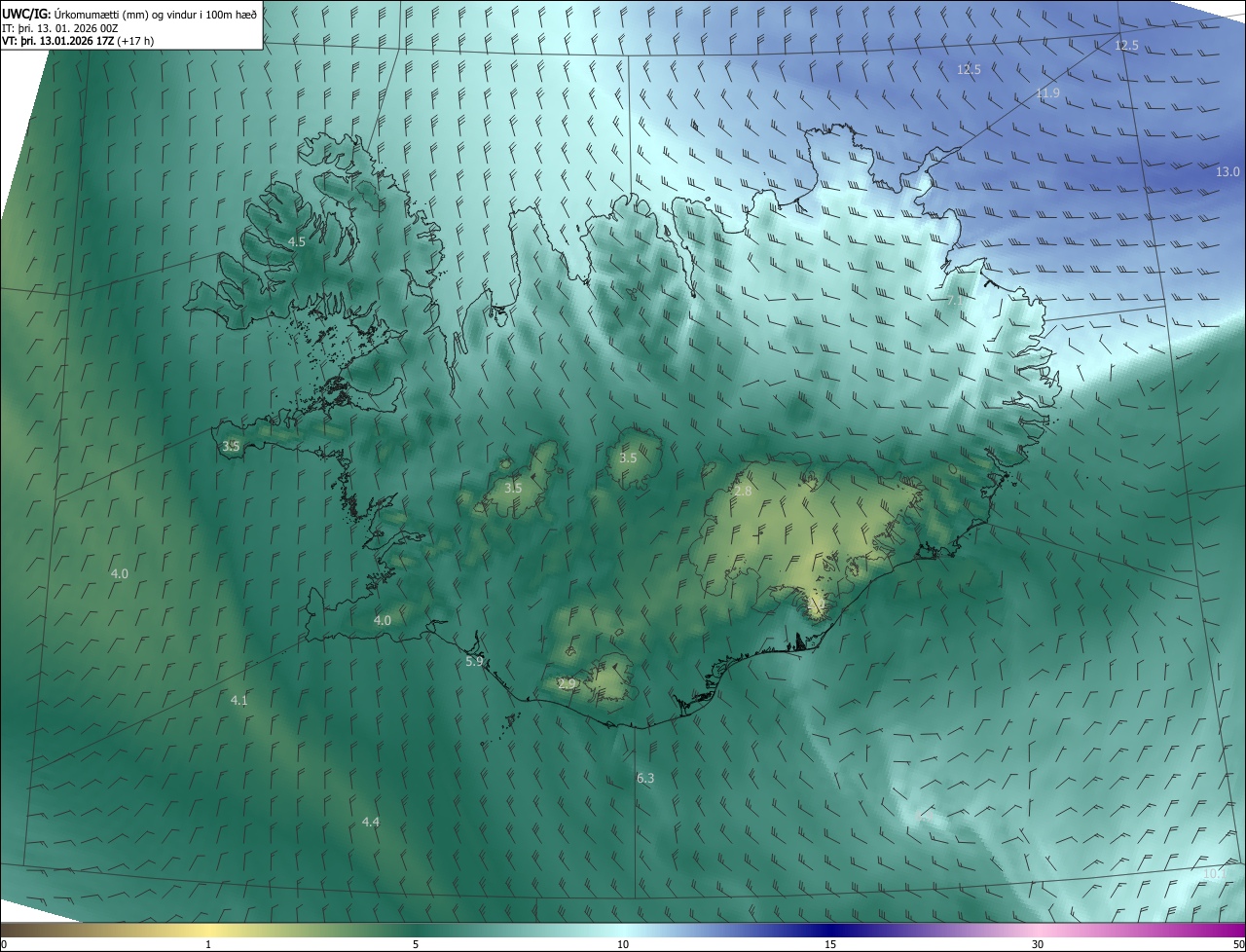The width and height of the screenshot is (1246, 952).
Task: Click the 13.0 value near the east edge
Action: tap(1228, 171)
